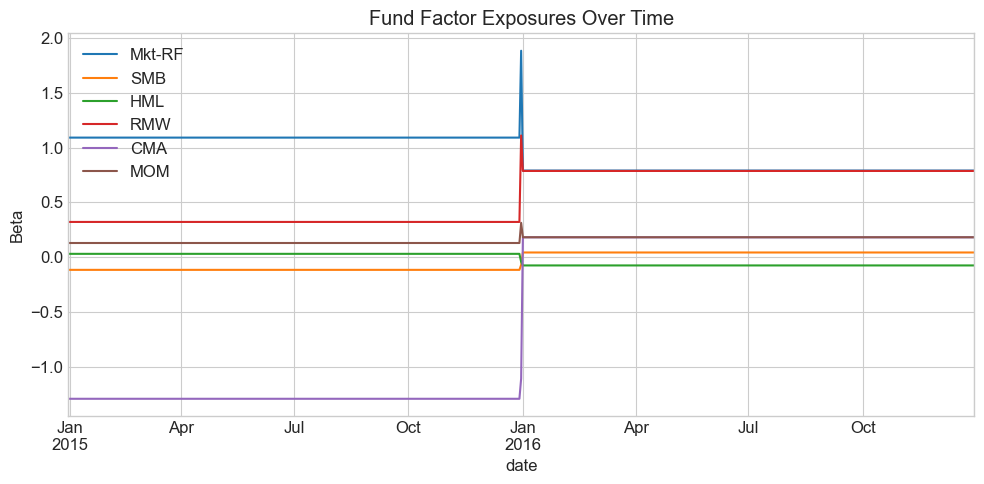984x484 pixels.
Task: Click the 2.0 y-axis tick label
Action: [x=52, y=39]
